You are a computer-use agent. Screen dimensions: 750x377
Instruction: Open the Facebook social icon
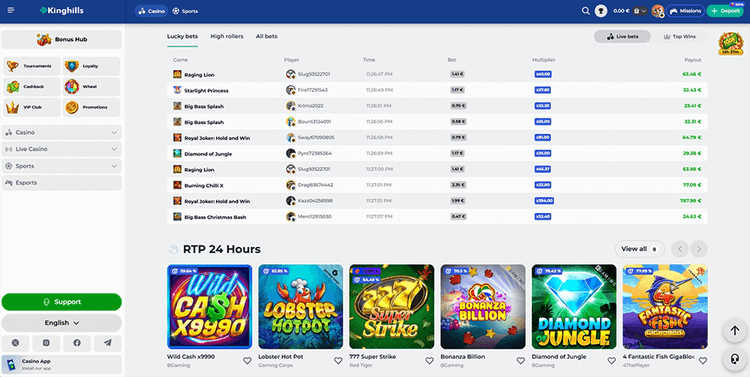coord(77,343)
